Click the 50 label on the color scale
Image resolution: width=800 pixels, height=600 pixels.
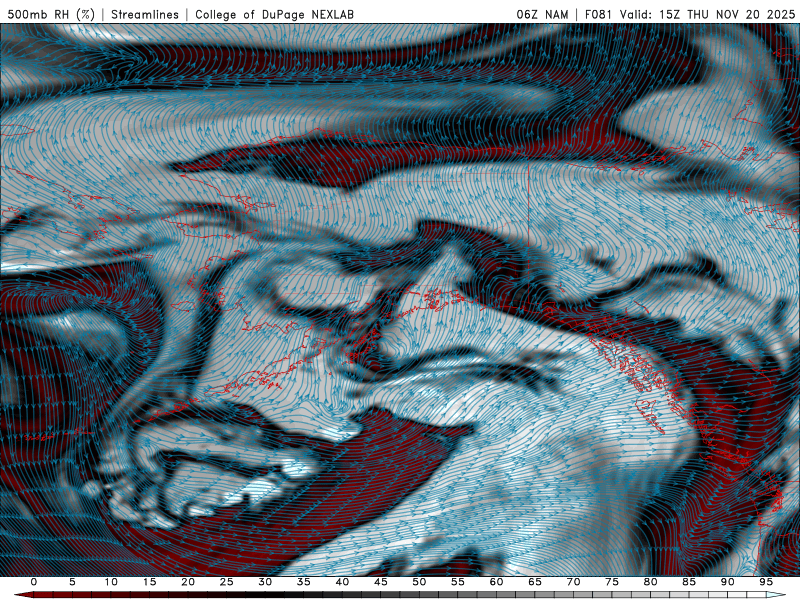(419, 582)
